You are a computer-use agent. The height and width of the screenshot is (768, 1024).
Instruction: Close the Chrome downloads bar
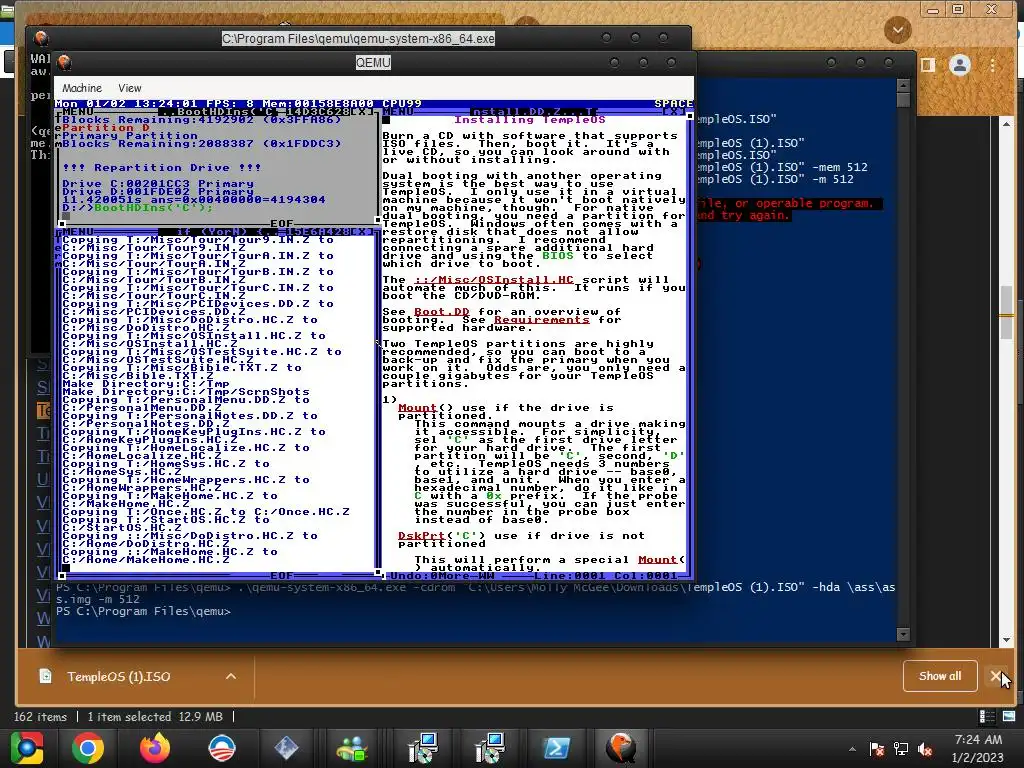click(995, 676)
